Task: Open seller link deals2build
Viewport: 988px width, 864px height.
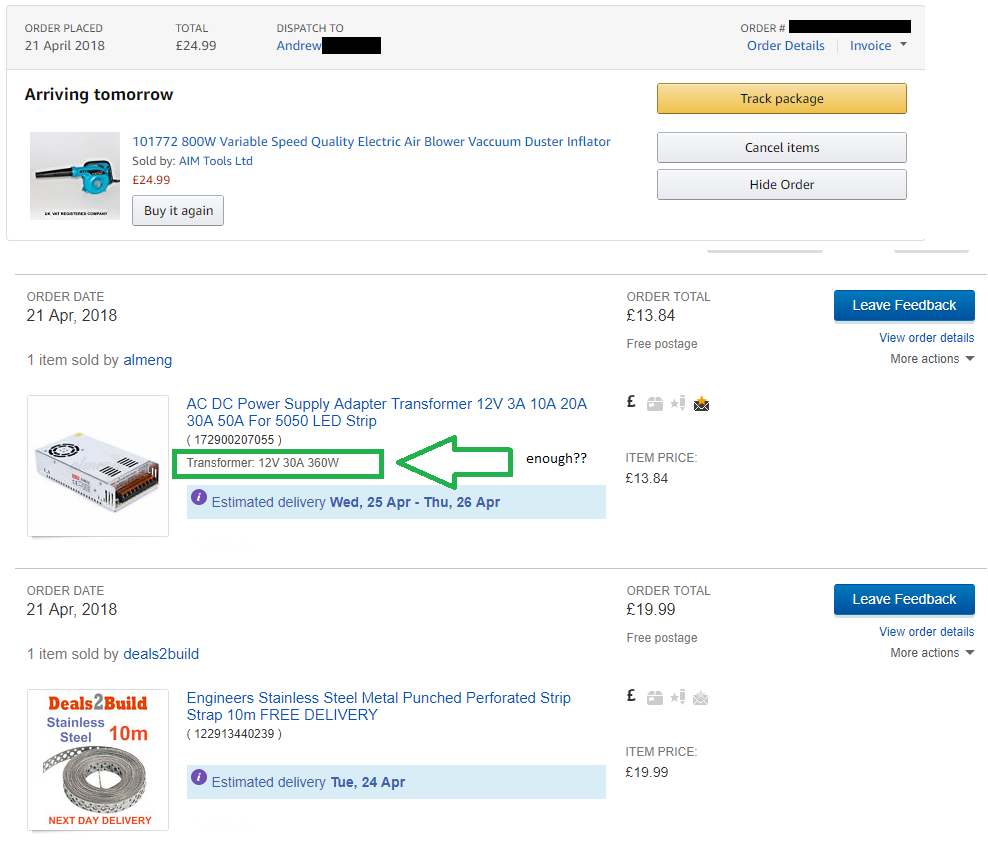Action: click(x=160, y=654)
